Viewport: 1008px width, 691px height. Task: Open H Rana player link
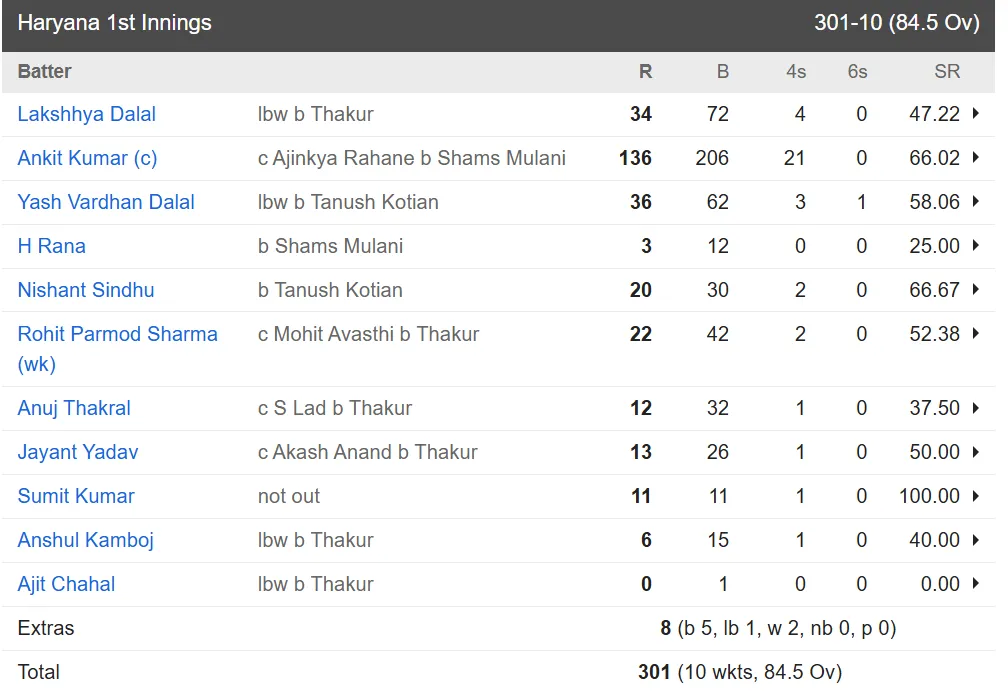(x=51, y=246)
